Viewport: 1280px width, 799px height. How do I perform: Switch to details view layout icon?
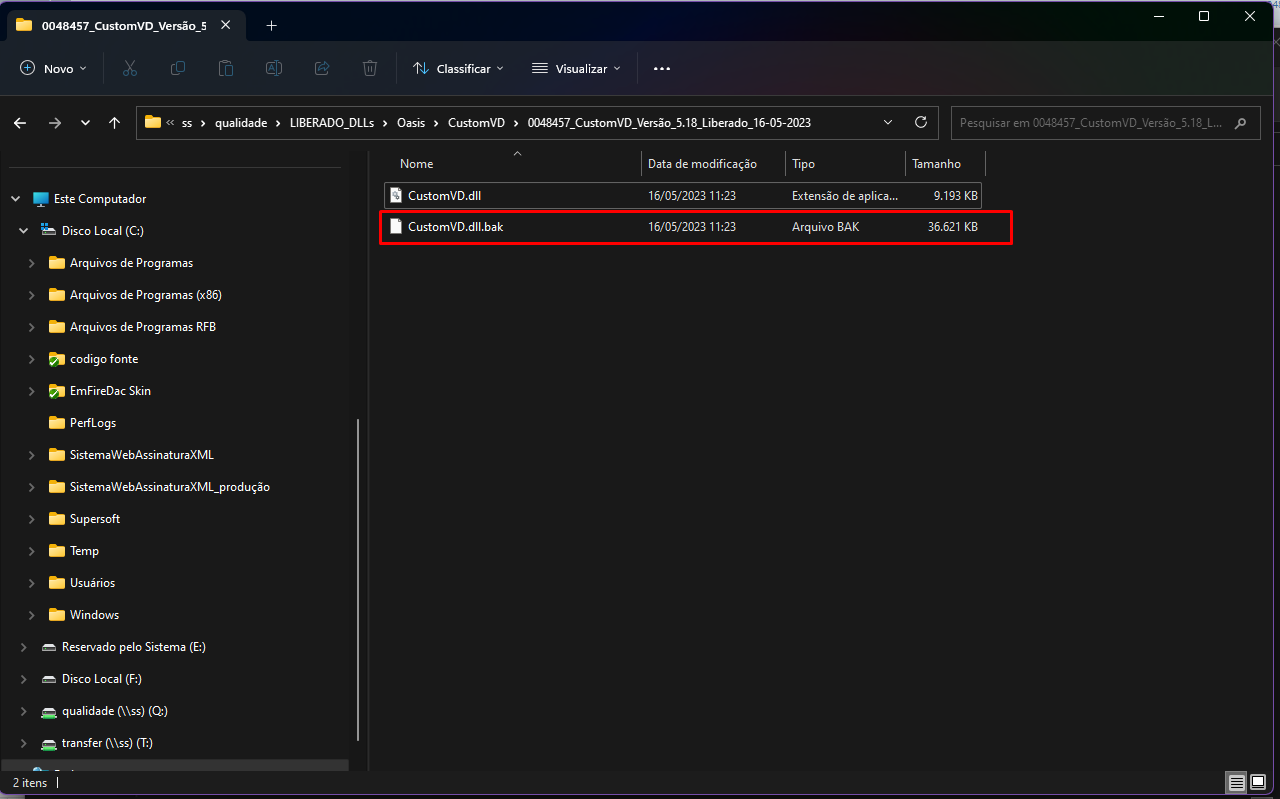pyautogui.click(x=1236, y=782)
